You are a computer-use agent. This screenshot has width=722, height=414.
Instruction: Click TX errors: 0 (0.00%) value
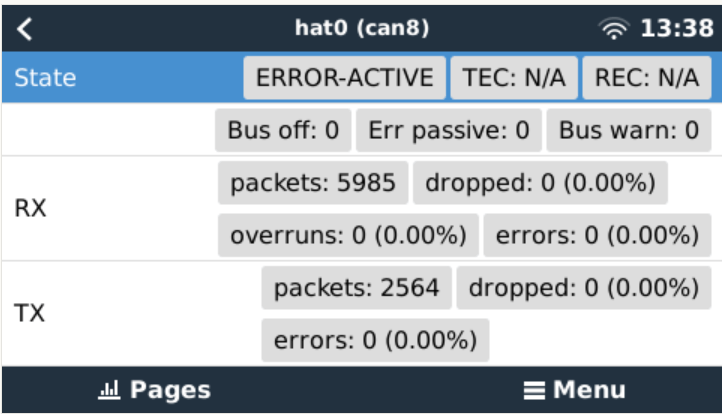tap(375, 340)
